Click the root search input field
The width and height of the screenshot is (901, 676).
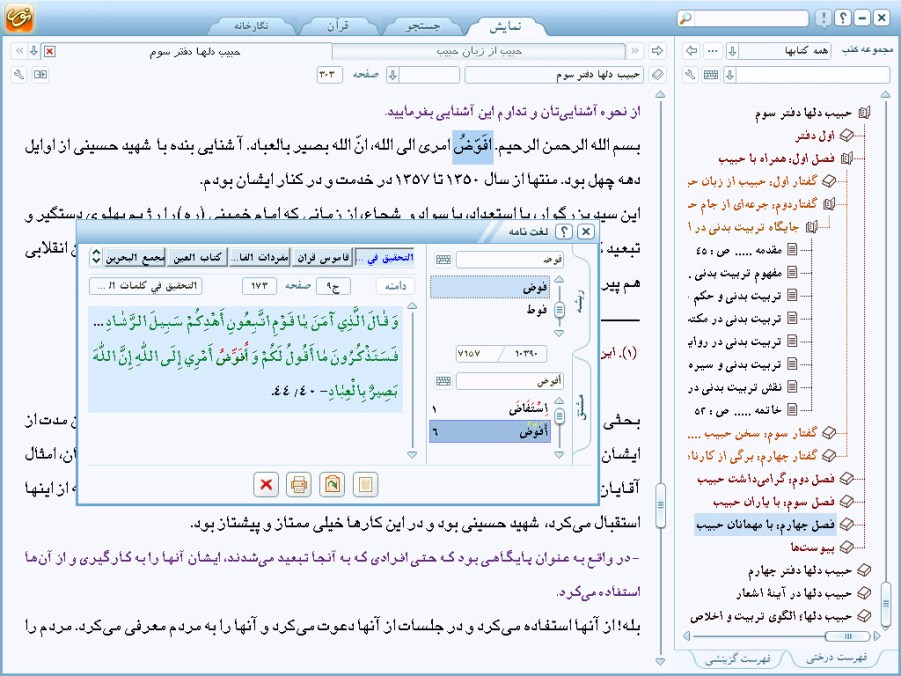[x=510, y=260]
